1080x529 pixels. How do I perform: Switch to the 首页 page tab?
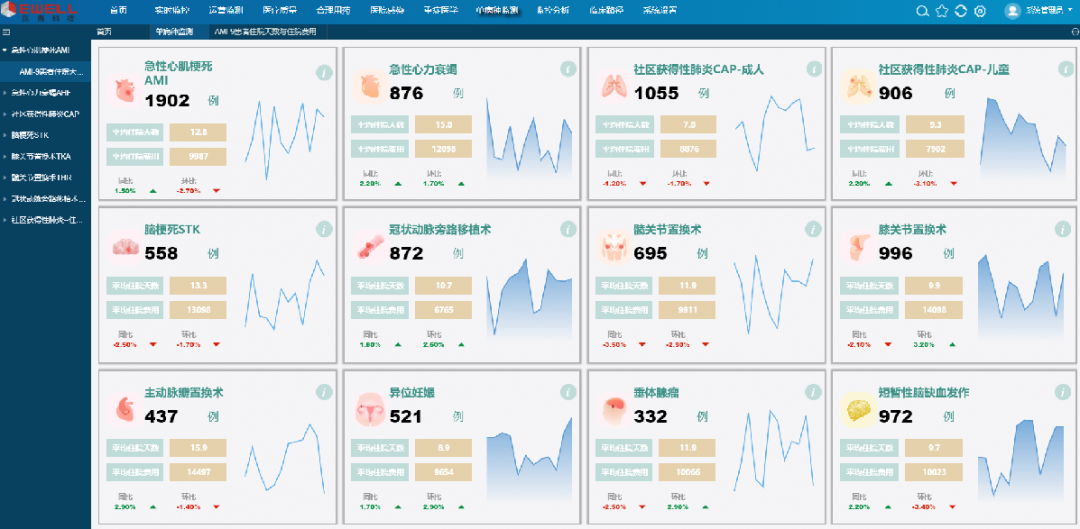(x=103, y=32)
